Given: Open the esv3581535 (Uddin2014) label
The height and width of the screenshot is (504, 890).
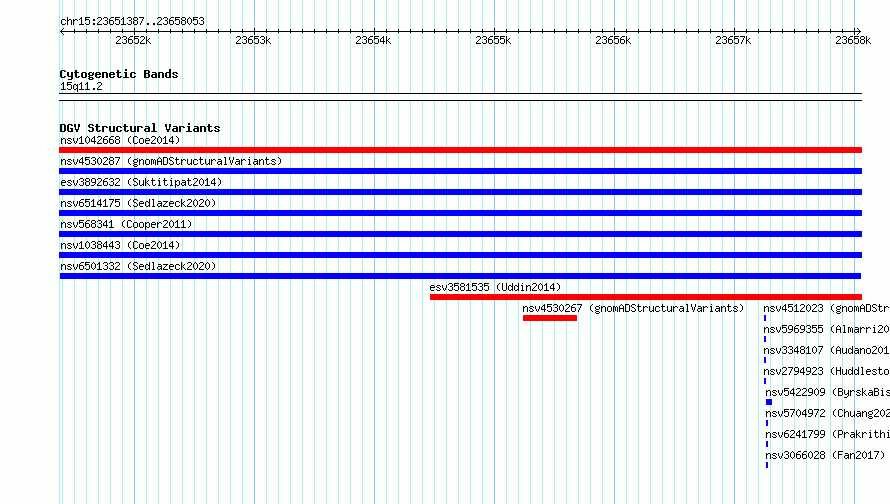Looking at the screenshot, I should [495, 287].
